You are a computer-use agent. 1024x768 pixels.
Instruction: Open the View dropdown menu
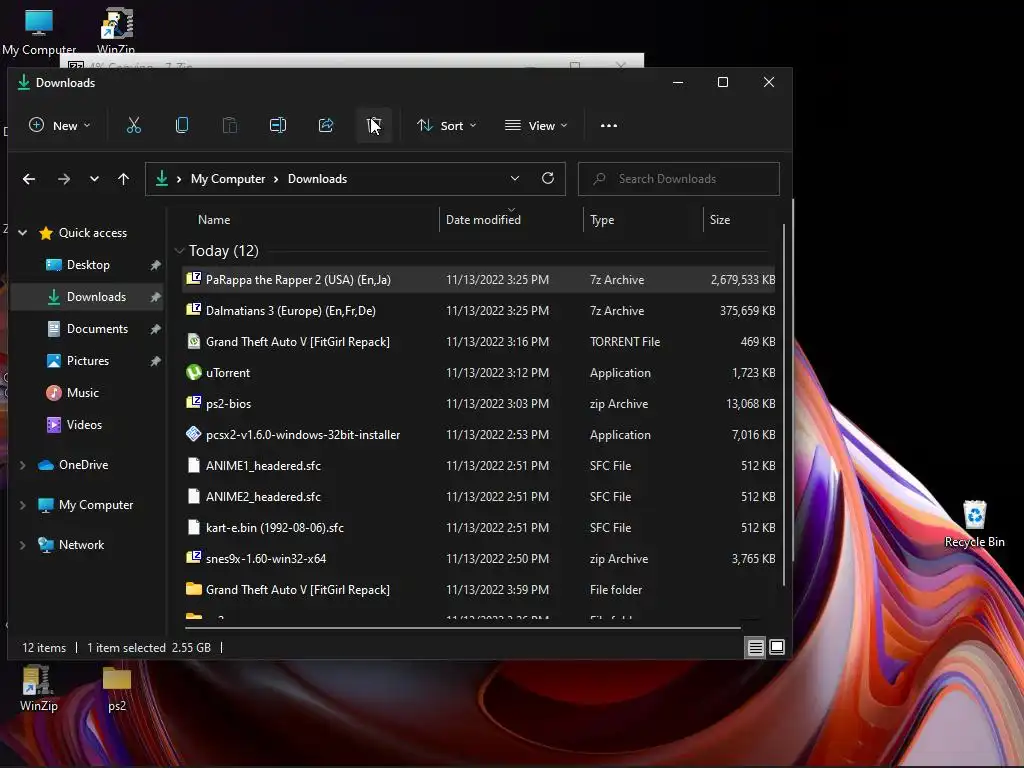536,125
